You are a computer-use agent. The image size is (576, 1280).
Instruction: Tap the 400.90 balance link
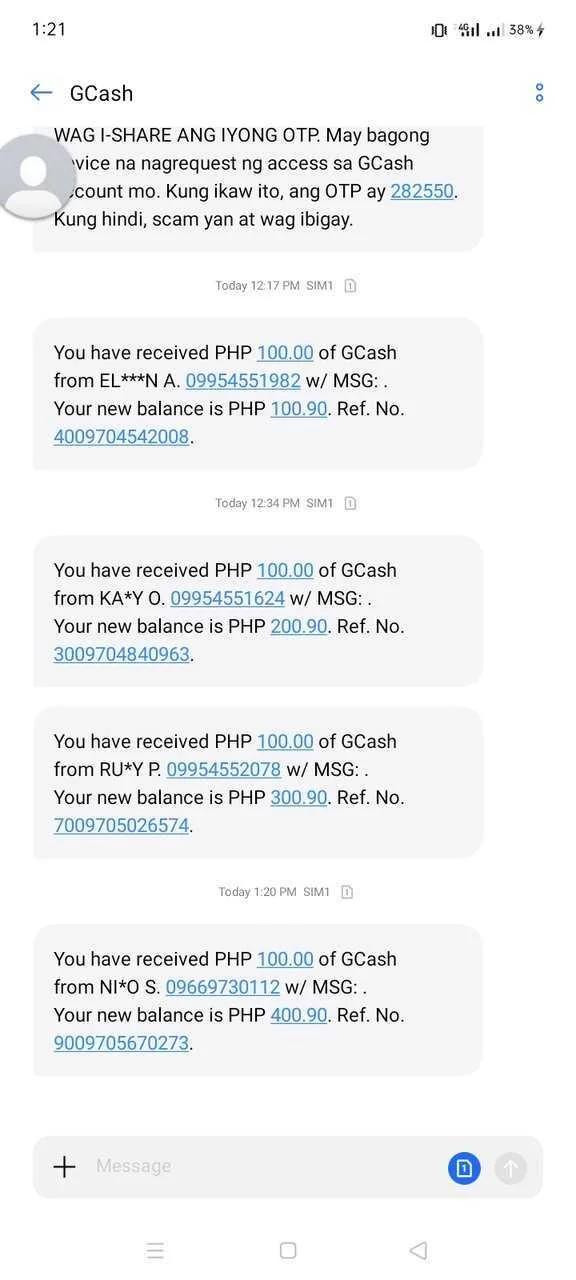click(x=299, y=1015)
